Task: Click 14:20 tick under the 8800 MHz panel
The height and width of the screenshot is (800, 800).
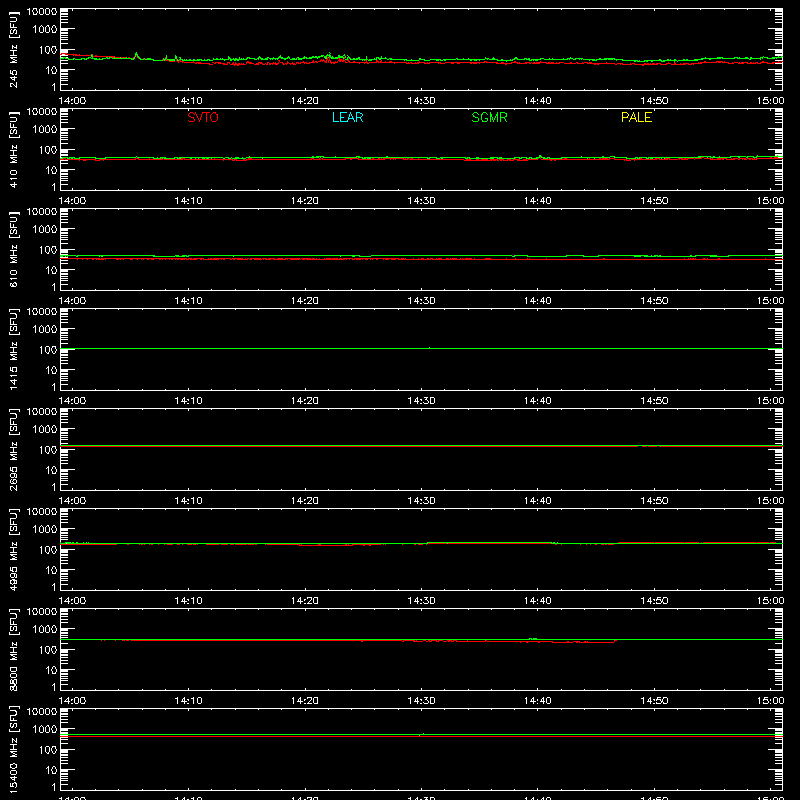Action: pos(305,701)
